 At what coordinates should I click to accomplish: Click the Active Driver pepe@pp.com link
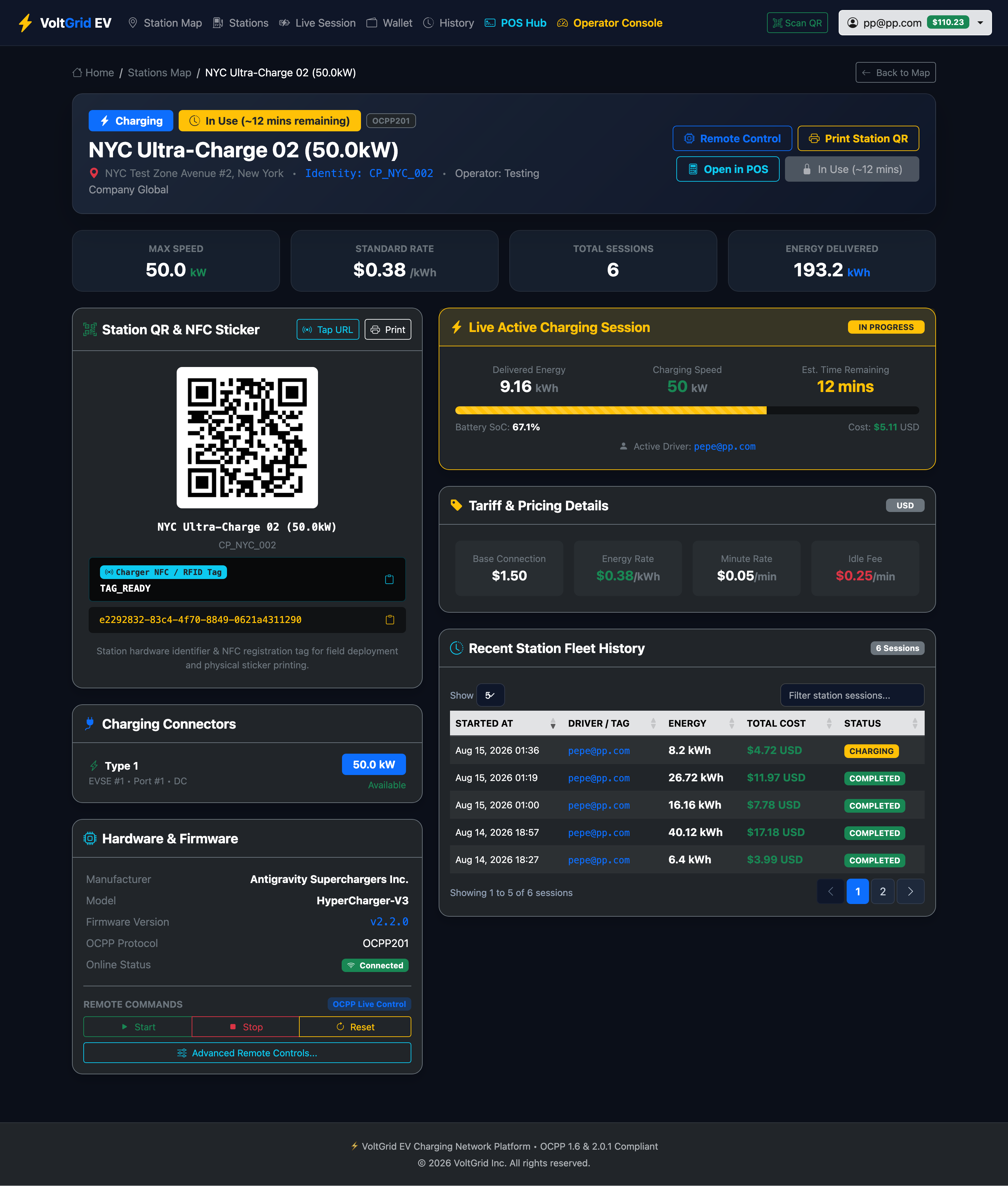point(725,446)
